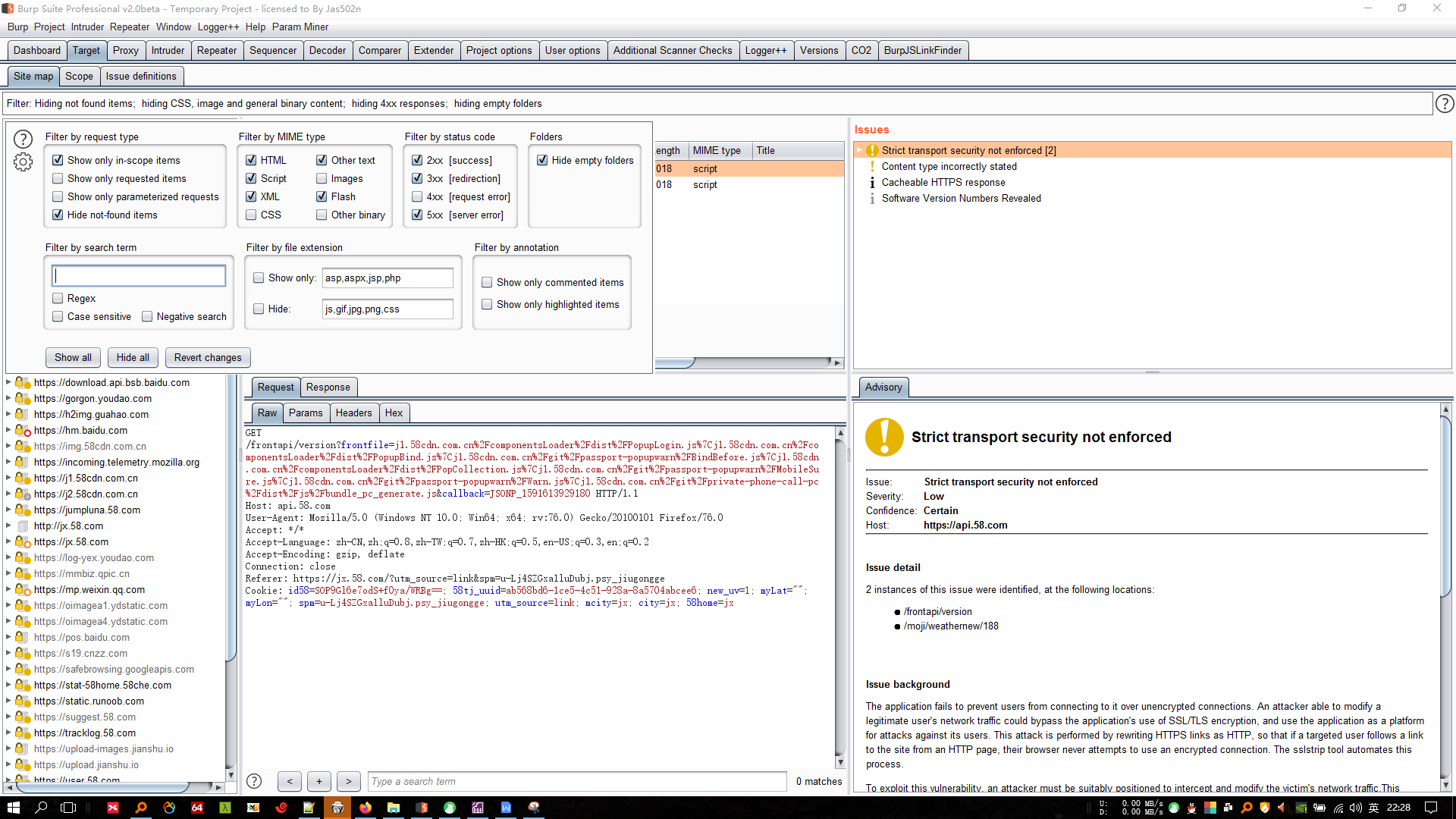This screenshot has height=819, width=1456.
Task: Click the help icon beside the filter bar
Action: tap(1445, 104)
